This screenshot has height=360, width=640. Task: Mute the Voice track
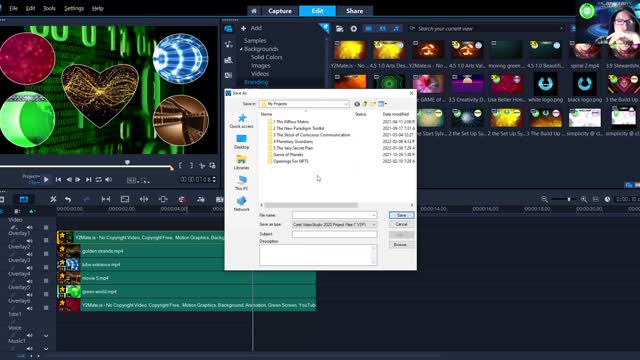(30, 336)
